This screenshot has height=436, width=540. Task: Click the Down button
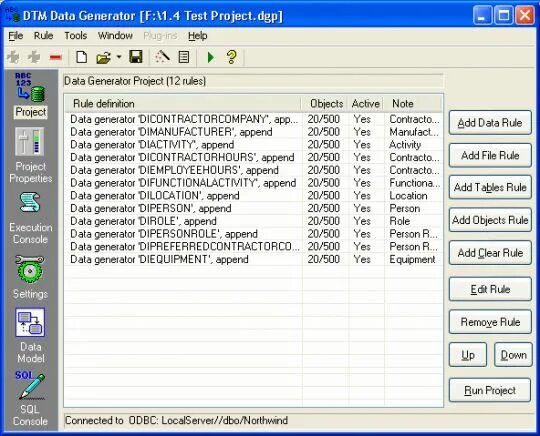[513, 355]
